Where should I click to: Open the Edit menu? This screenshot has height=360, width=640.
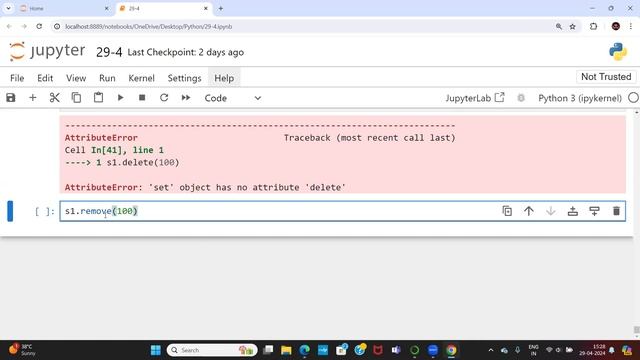point(45,78)
